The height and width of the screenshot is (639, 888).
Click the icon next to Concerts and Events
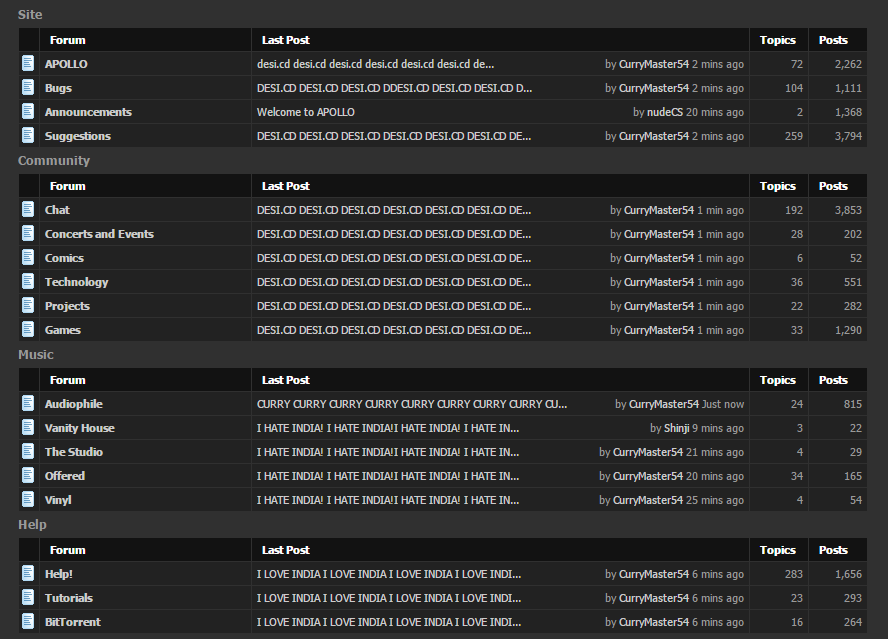click(28, 233)
